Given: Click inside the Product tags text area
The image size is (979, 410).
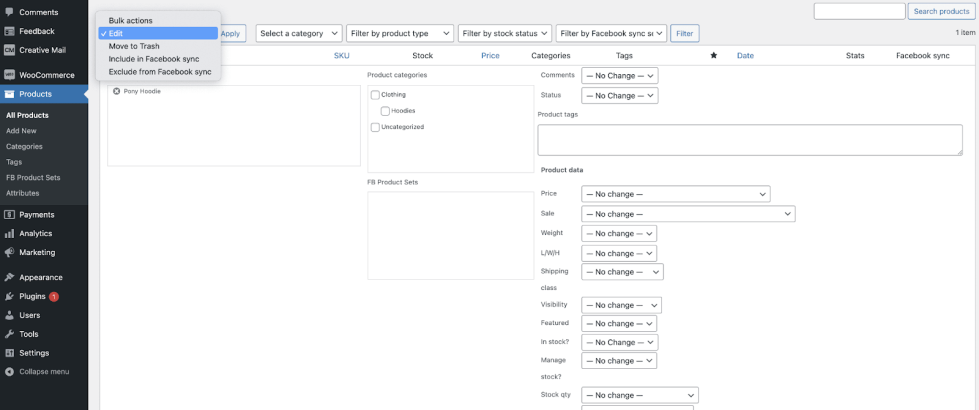Looking at the screenshot, I should tap(750, 139).
